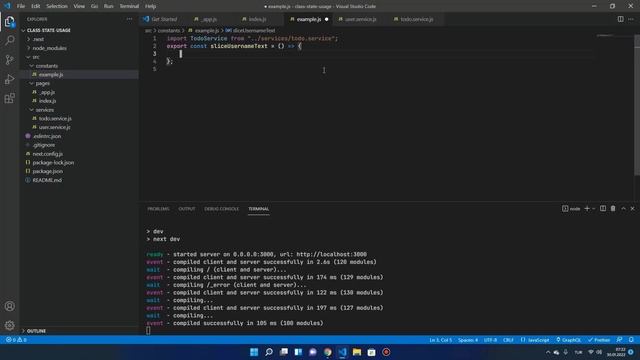This screenshot has height=360, width=640.
Task: Add a new terminal with plus icon
Action: [587, 209]
